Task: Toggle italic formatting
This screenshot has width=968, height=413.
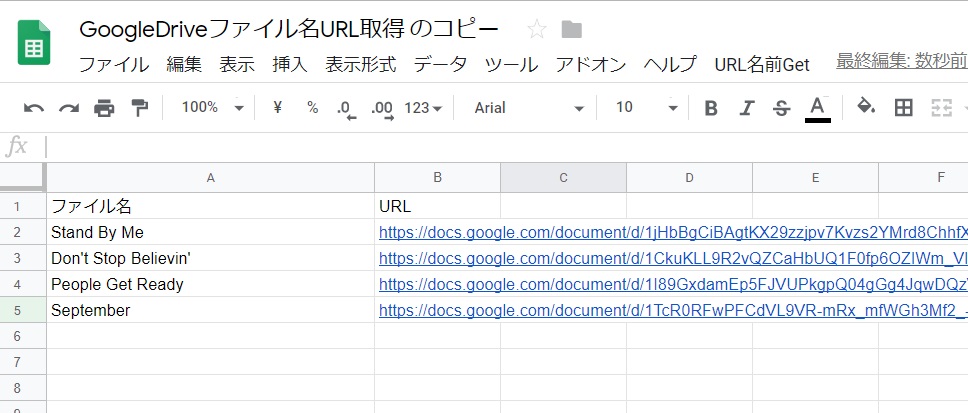Action: [746, 109]
